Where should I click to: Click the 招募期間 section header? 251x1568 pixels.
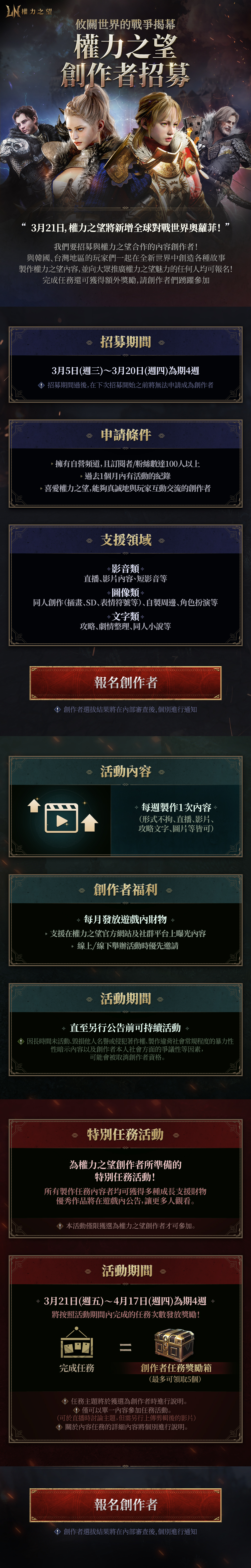coord(126,341)
